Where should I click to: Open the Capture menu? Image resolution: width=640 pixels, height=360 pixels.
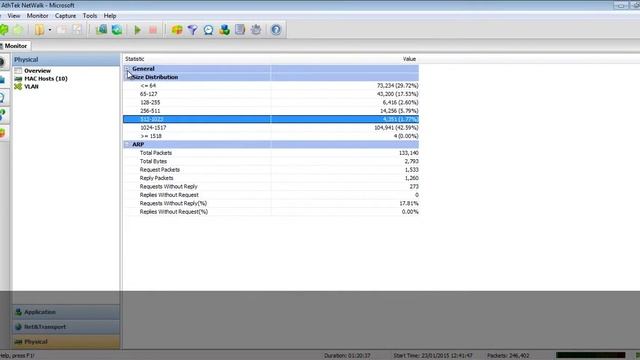coord(65,16)
